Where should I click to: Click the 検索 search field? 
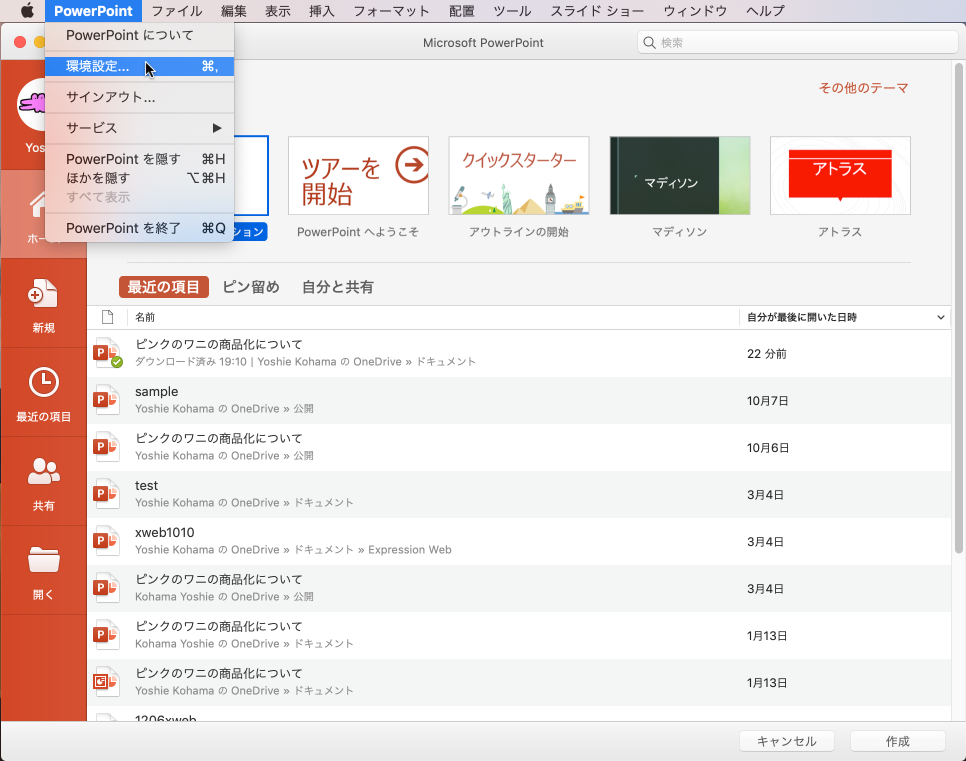click(x=797, y=43)
